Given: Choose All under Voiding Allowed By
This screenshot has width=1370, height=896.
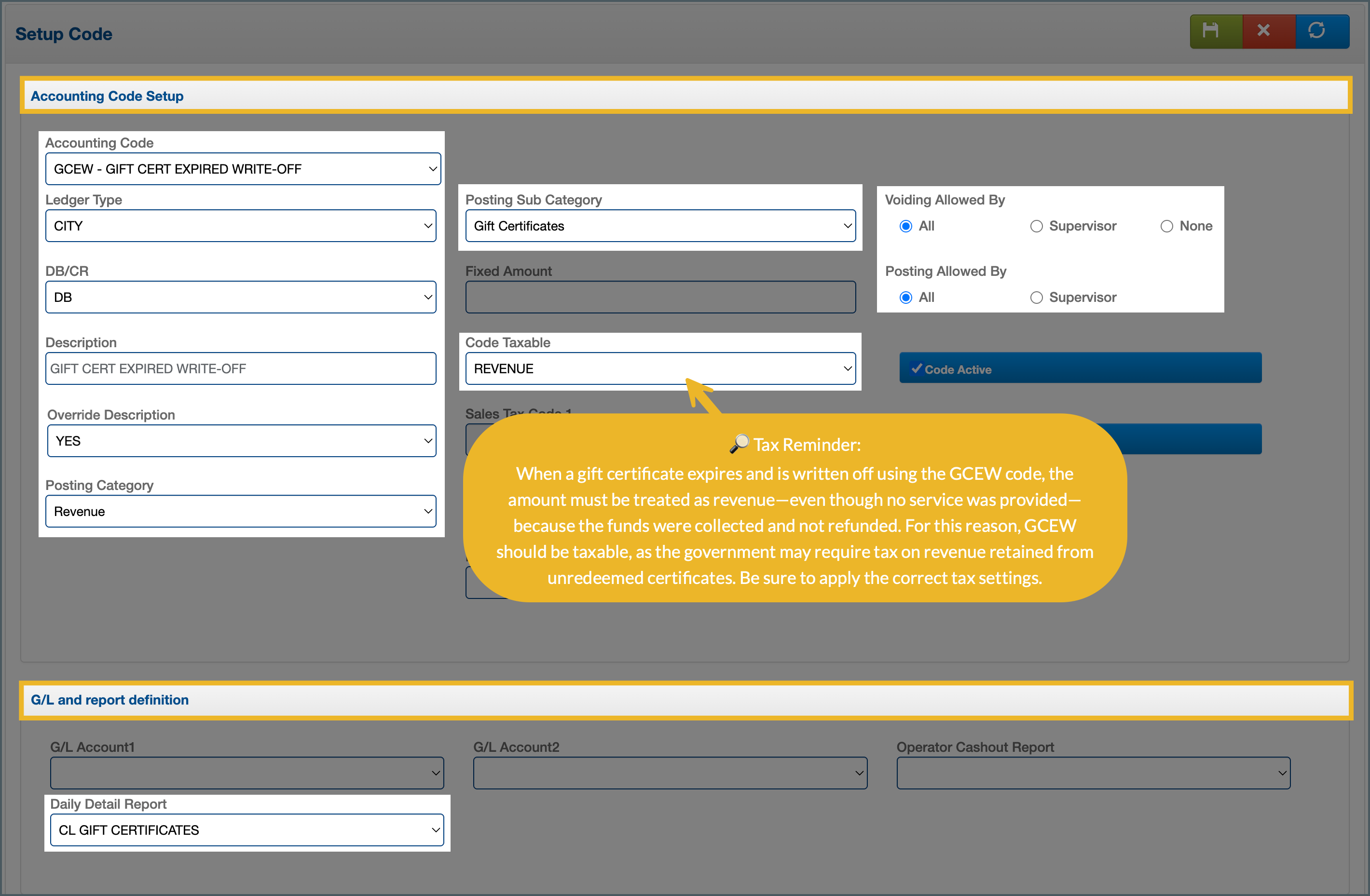Looking at the screenshot, I should (x=905, y=226).
